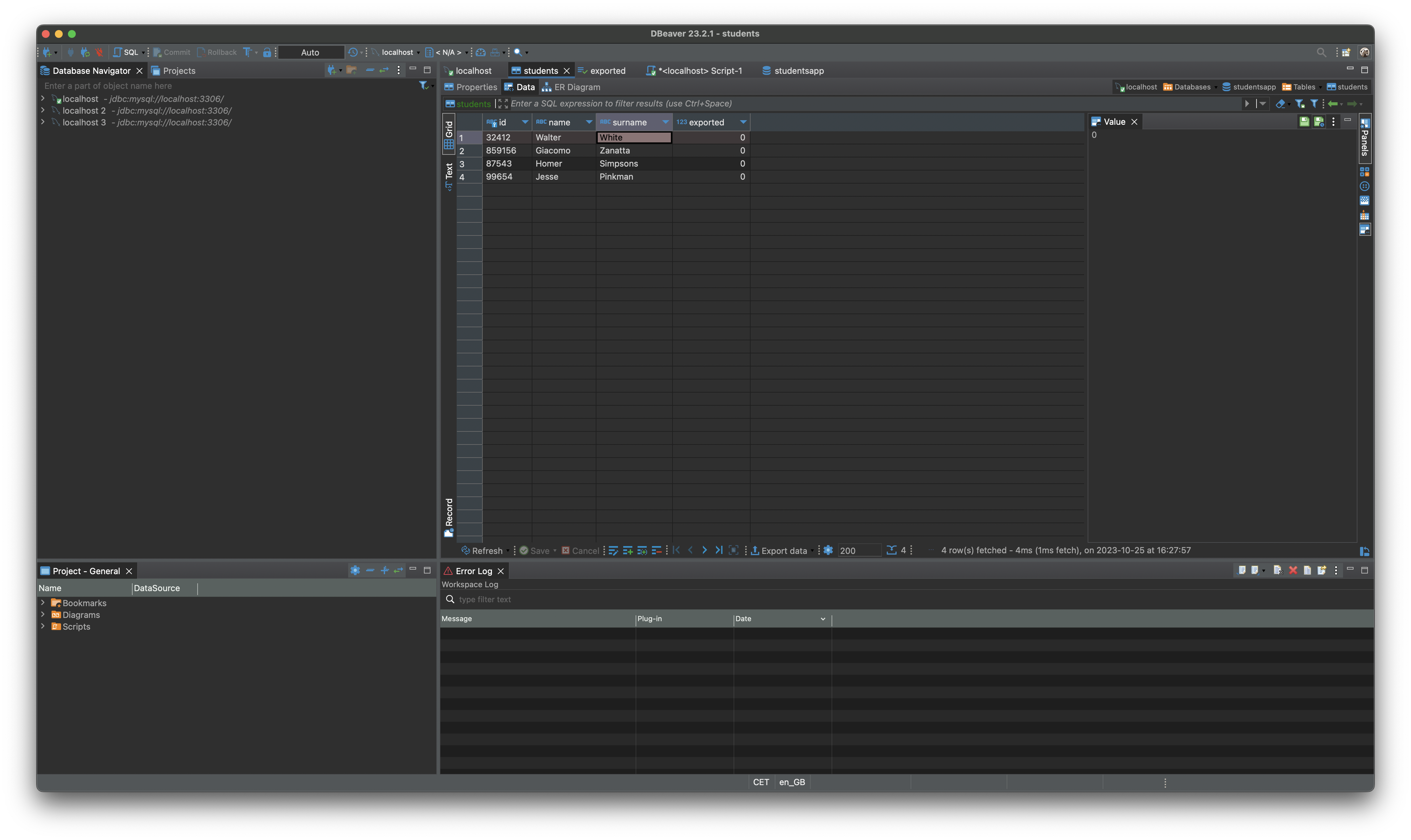Click the navigator filter funnel icon
Screen dimensions: 1411x840
[423, 86]
